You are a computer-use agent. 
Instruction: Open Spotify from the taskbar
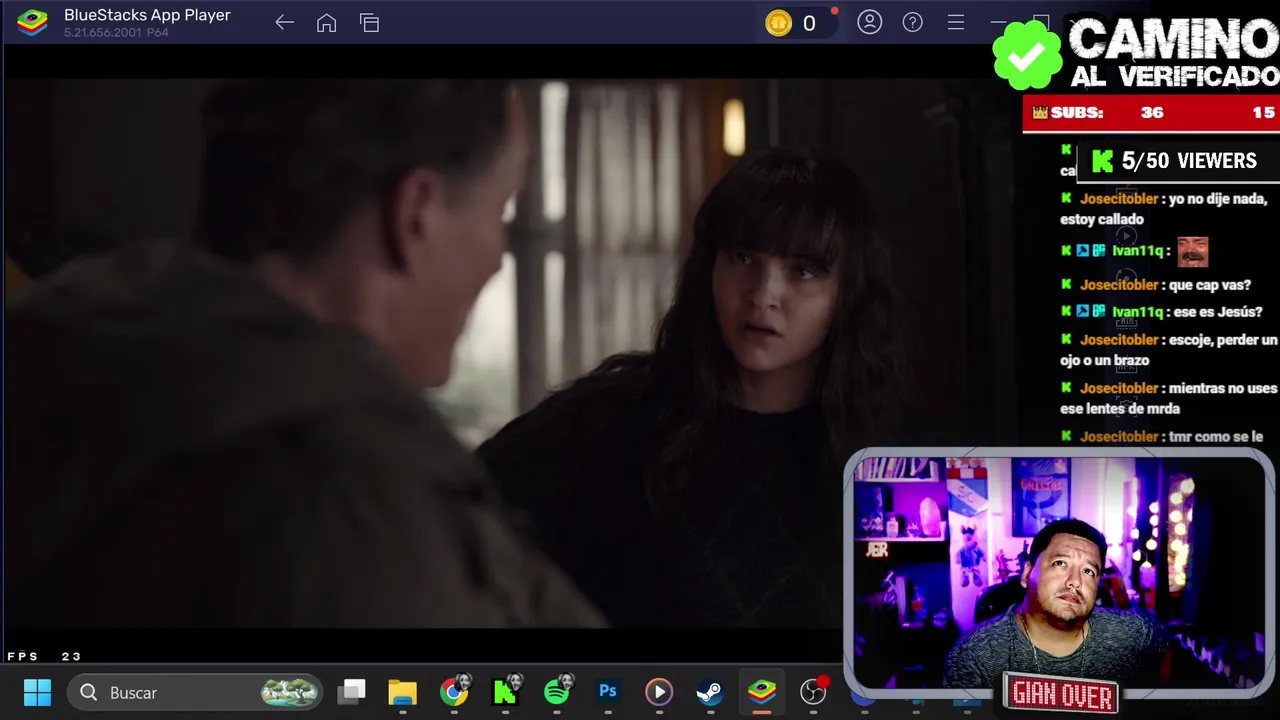pyautogui.click(x=558, y=691)
